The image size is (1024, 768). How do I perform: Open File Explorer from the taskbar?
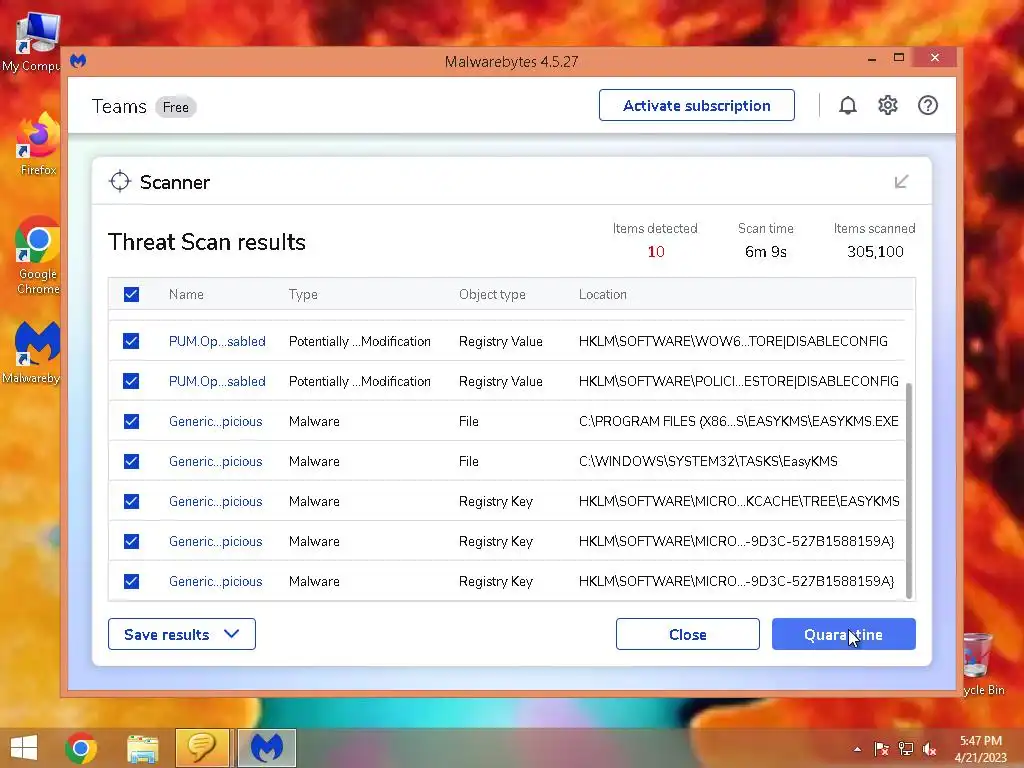click(142, 748)
